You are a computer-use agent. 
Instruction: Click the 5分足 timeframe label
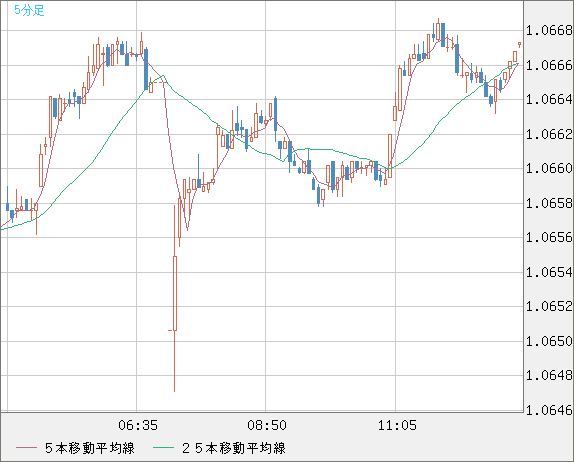pyautogui.click(x=29, y=10)
